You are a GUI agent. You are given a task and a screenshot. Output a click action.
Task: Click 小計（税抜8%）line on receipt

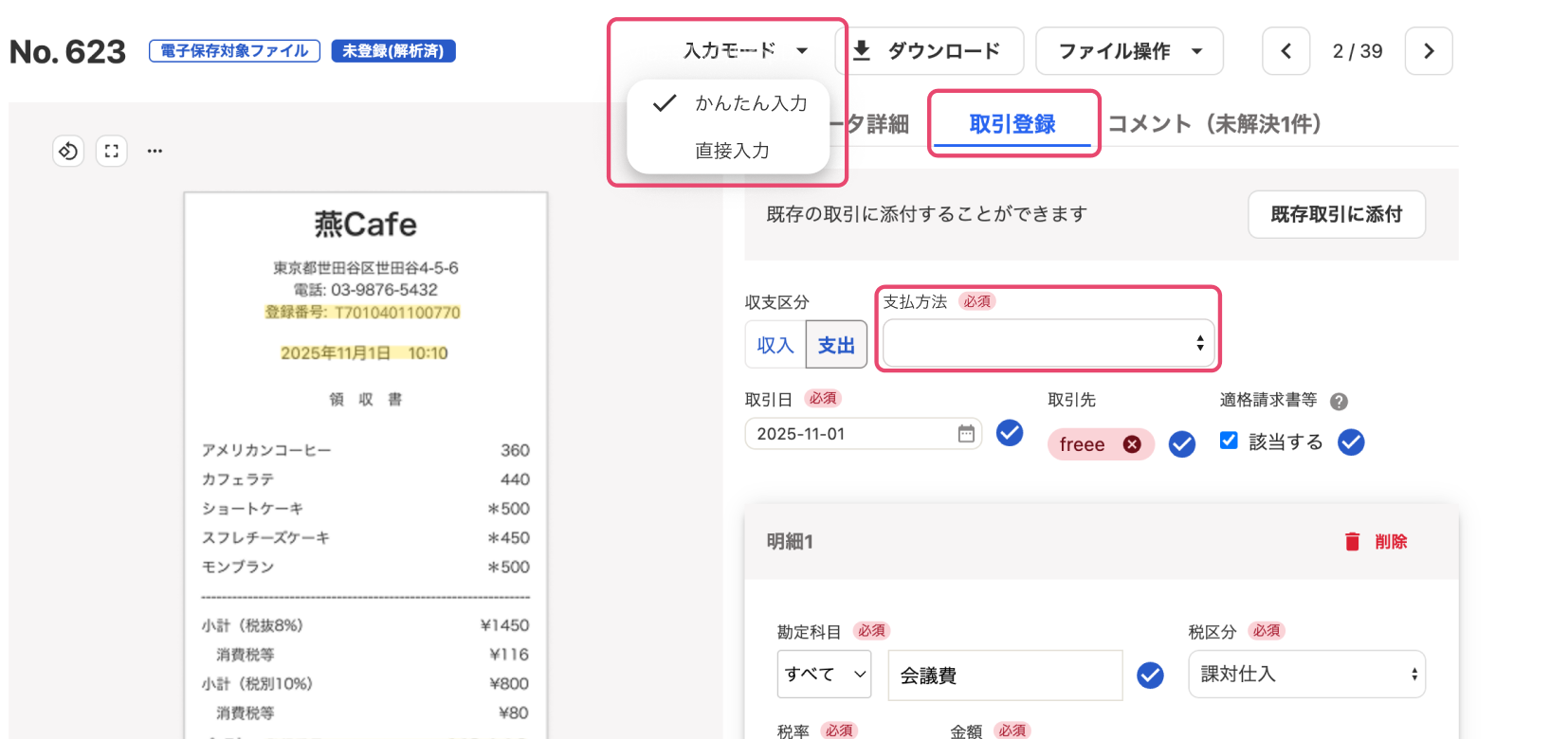(365, 625)
